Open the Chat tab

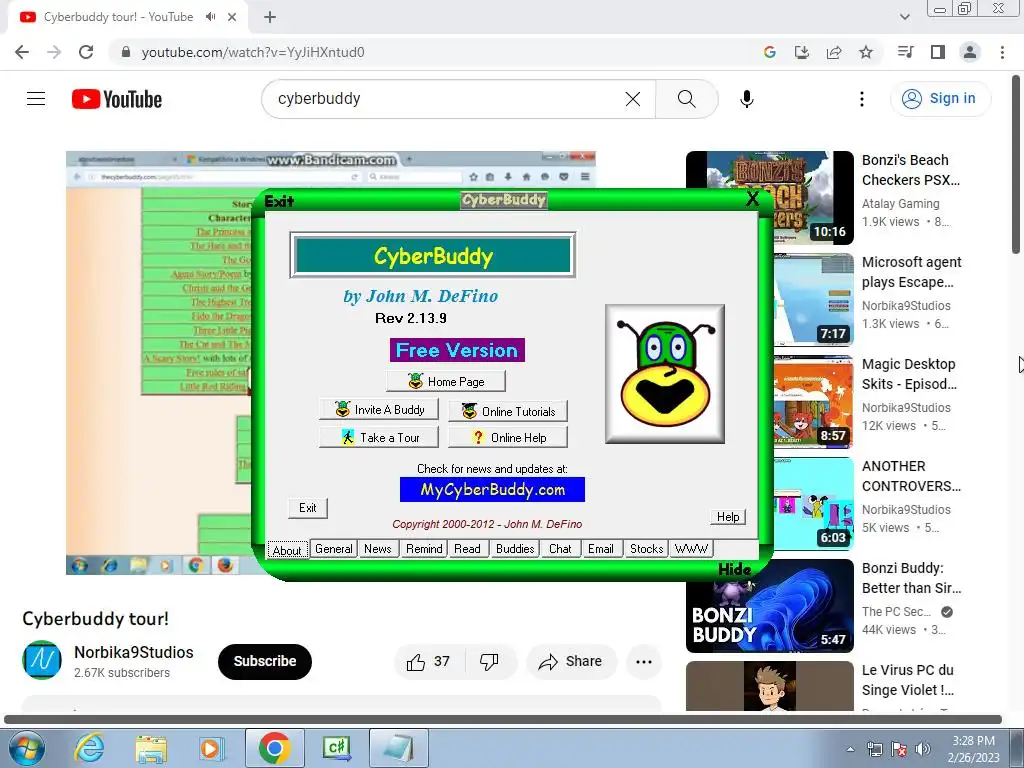[x=560, y=549]
